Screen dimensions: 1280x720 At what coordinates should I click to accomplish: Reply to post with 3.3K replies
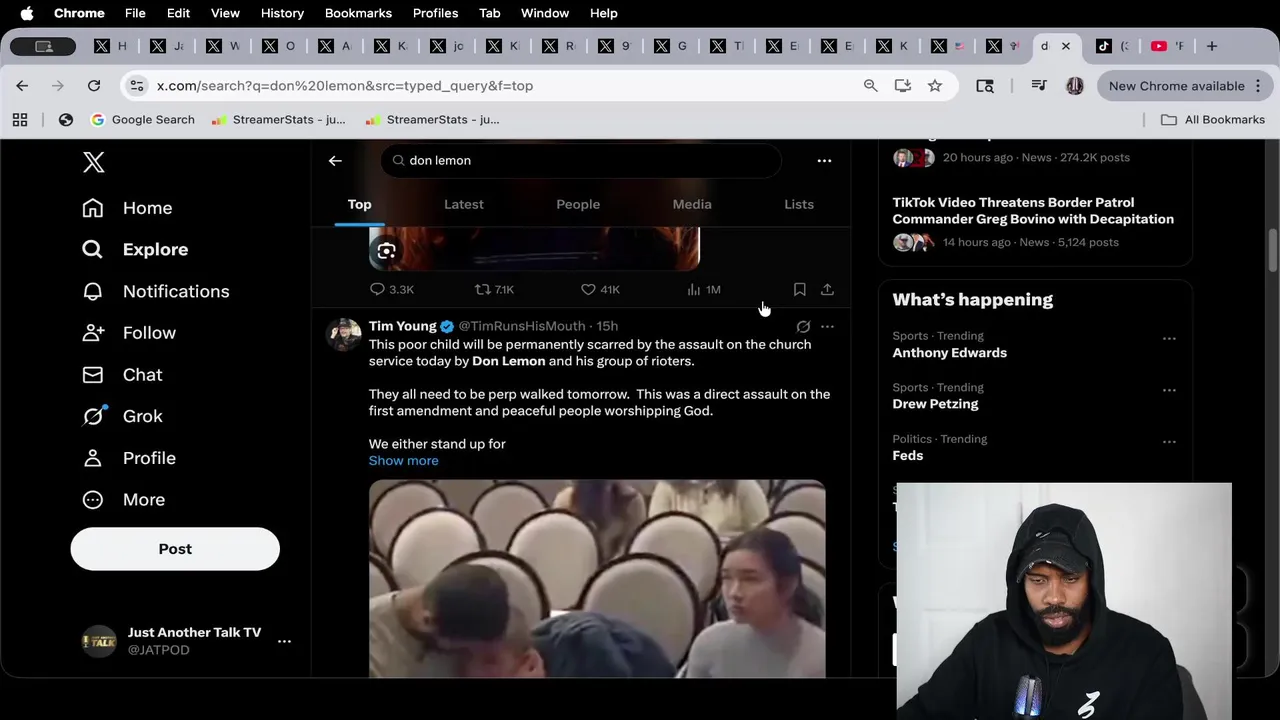pyautogui.click(x=391, y=289)
